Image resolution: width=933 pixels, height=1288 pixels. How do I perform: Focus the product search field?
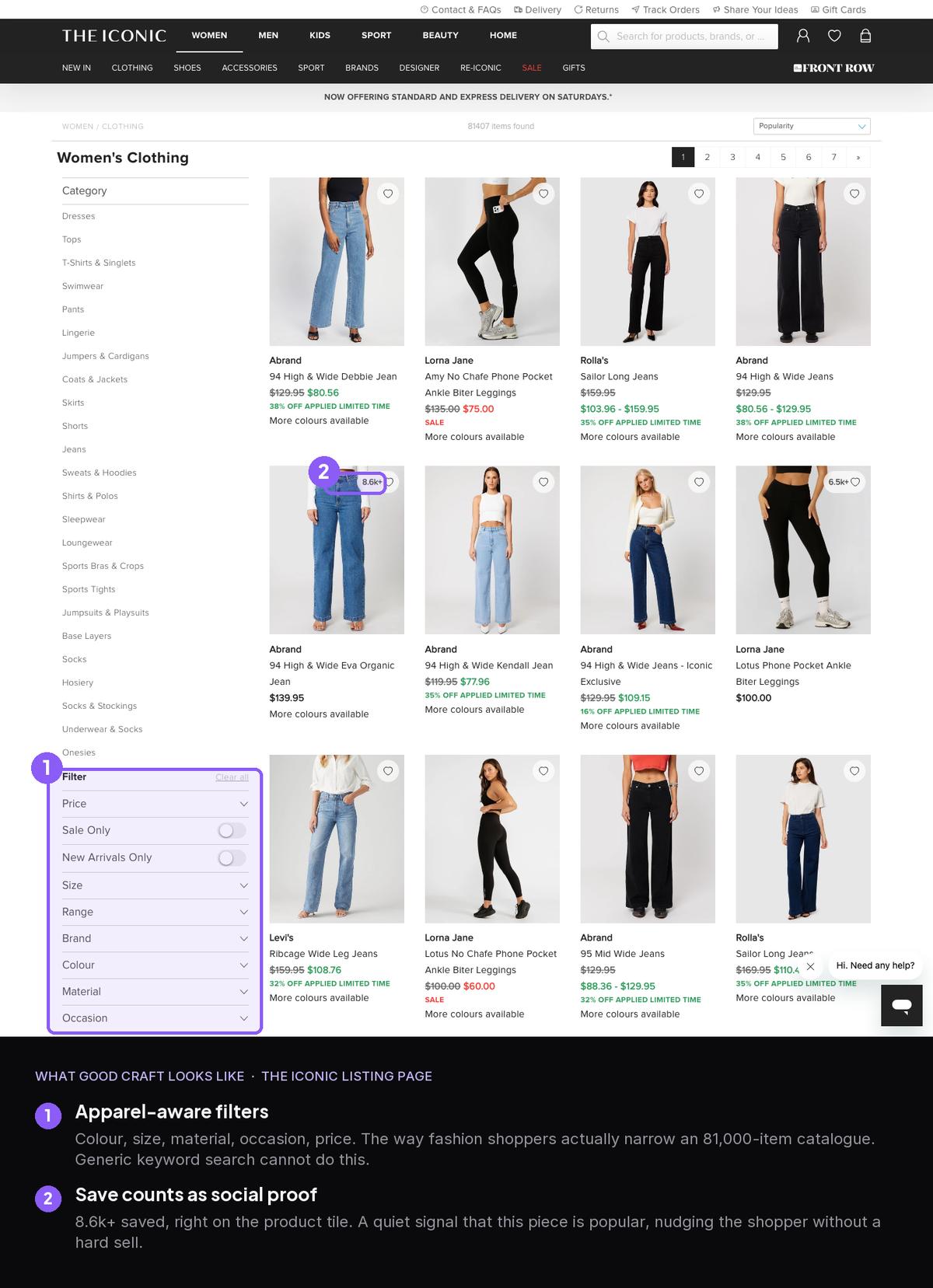point(684,37)
